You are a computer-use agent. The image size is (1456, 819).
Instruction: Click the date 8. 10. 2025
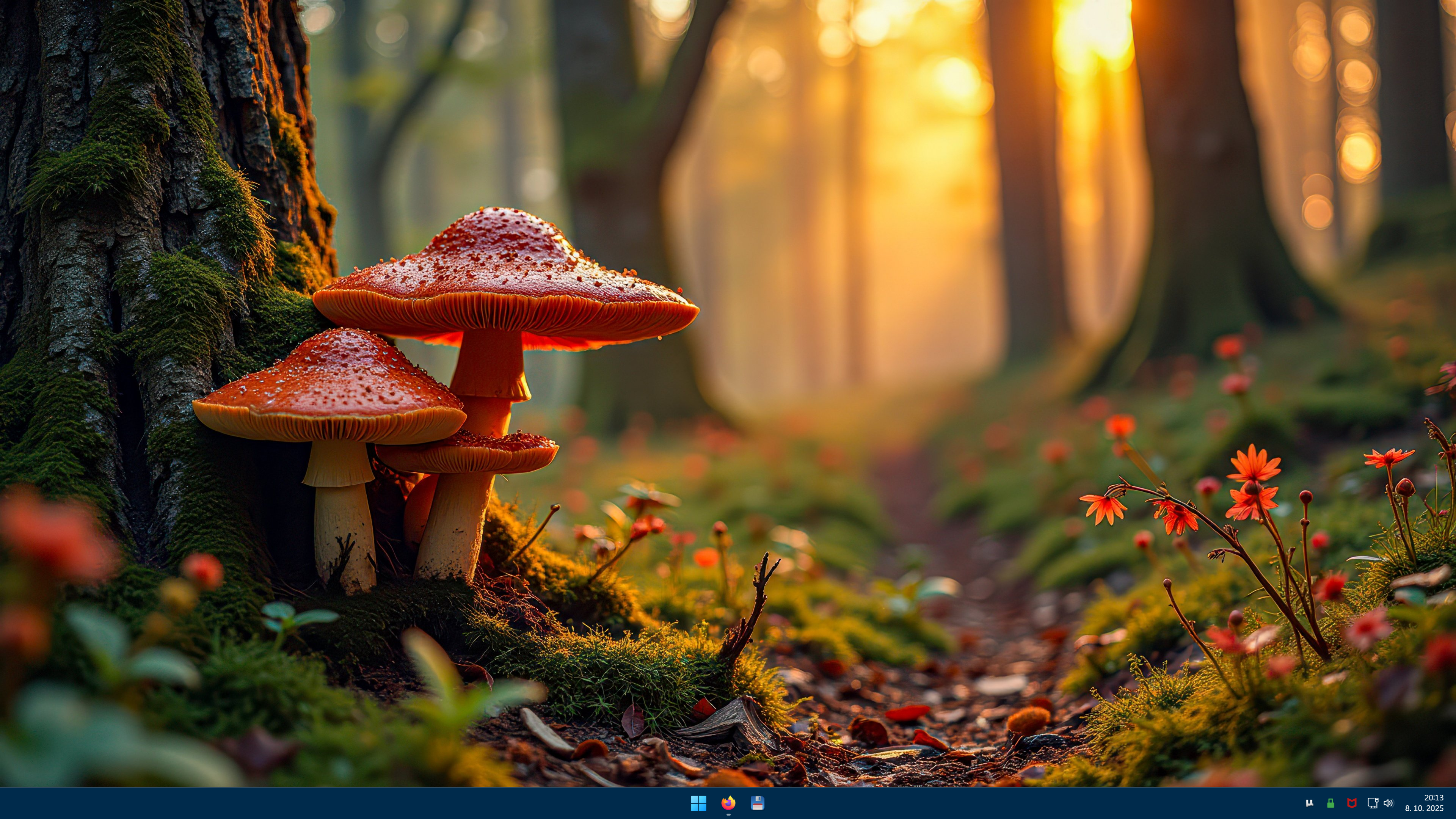coord(1424,809)
